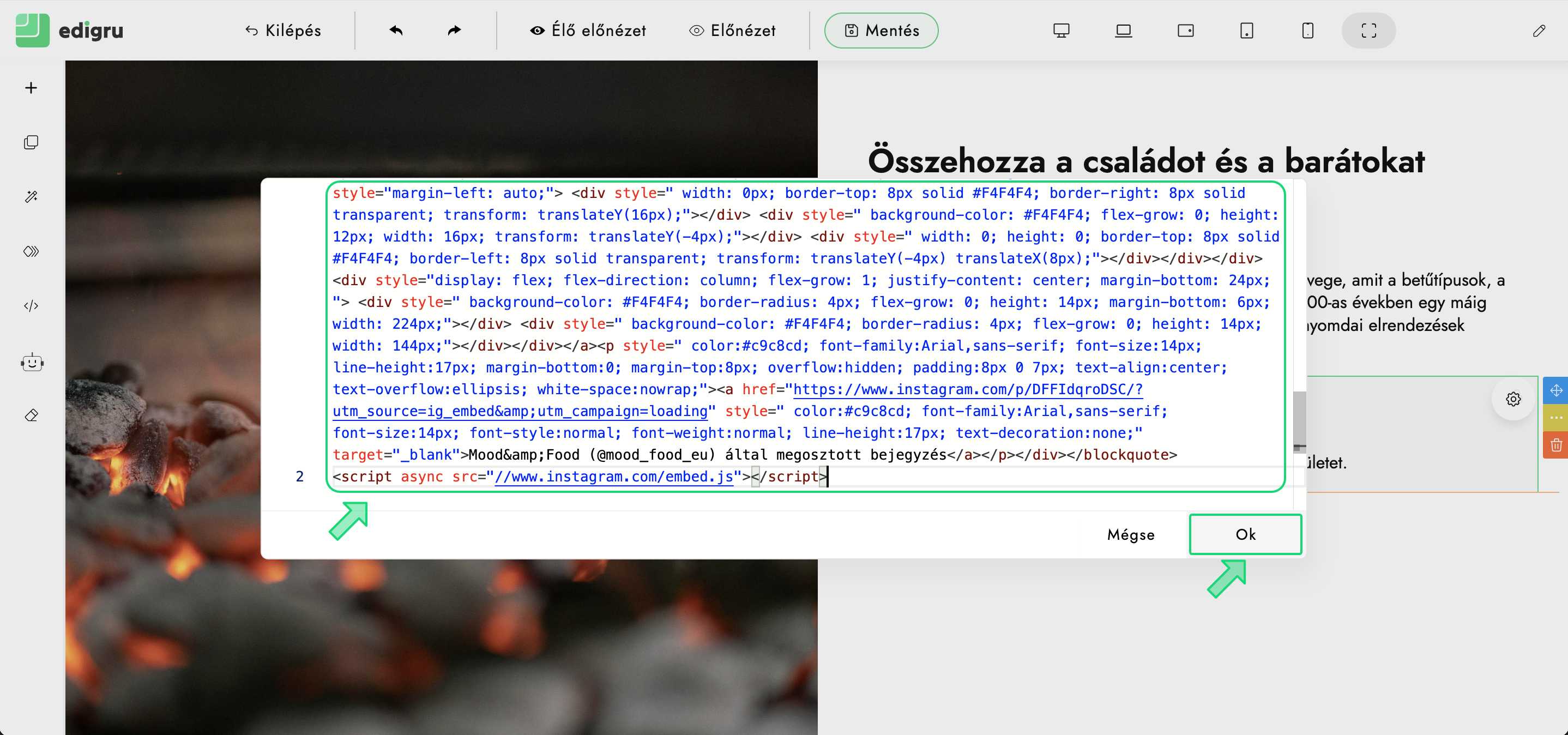Toggle fullscreen editor mode
The height and width of the screenshot is (735, 1568).
pyautogui.click(x=1368, y=31)
